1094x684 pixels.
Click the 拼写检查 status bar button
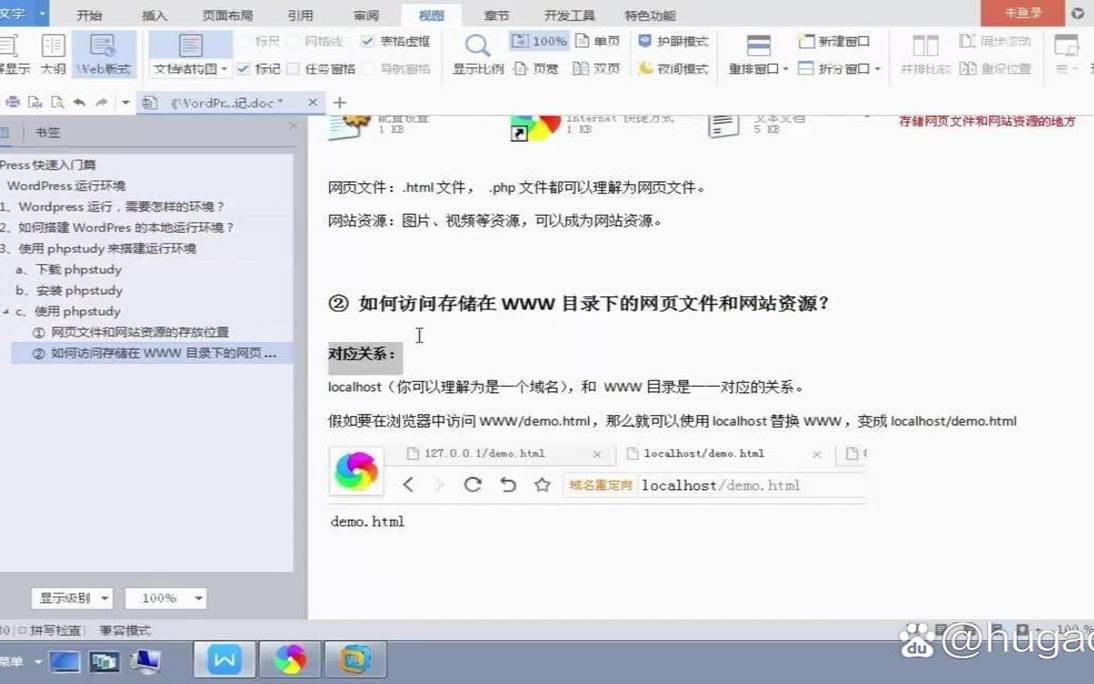[x=56, y=631]
